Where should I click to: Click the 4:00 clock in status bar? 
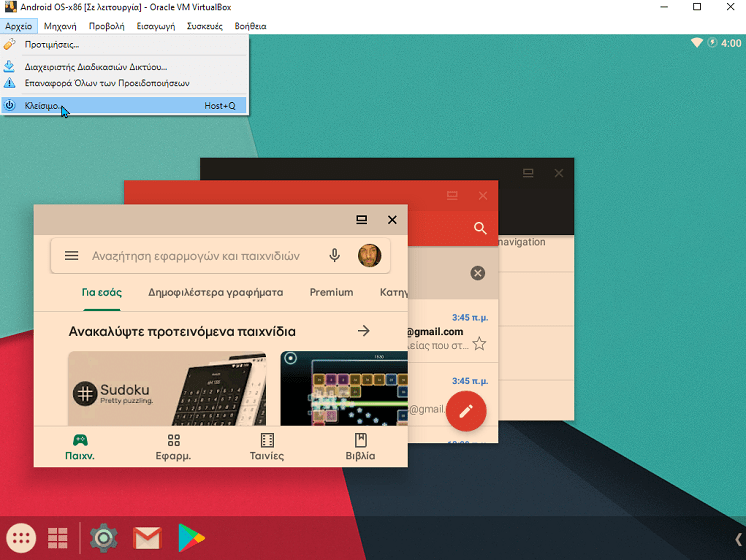[x=731, y=43]
